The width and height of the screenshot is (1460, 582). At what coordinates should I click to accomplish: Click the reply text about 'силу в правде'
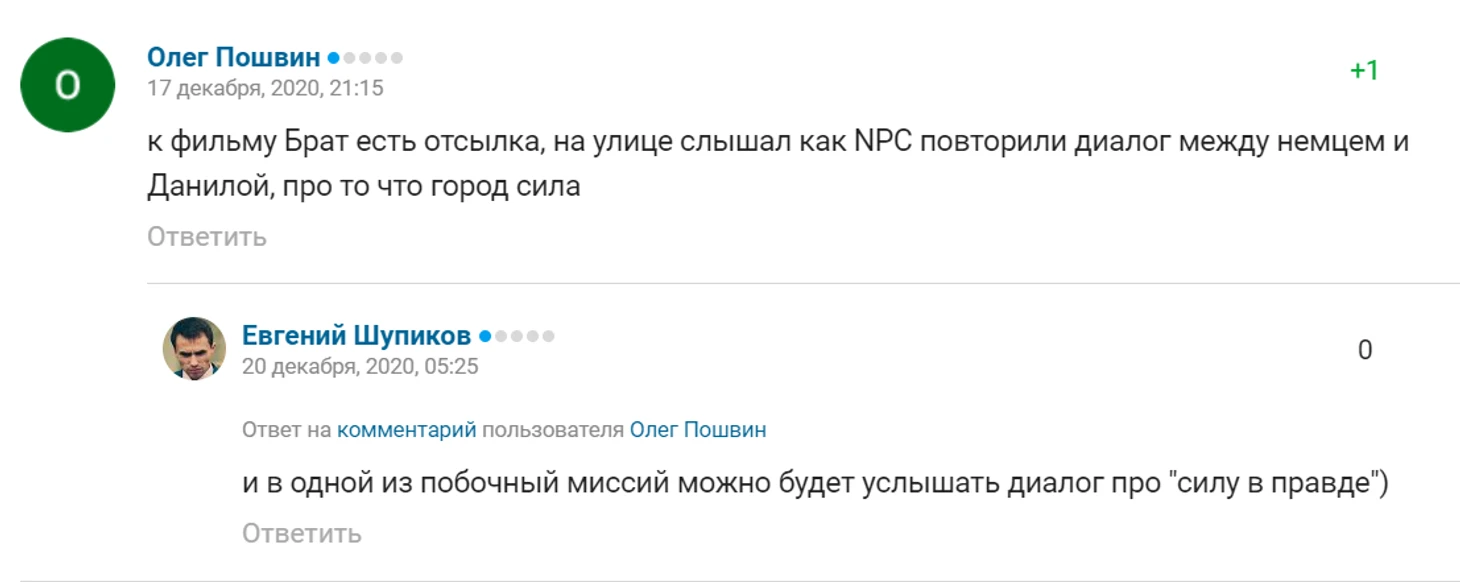pos(815,483)
